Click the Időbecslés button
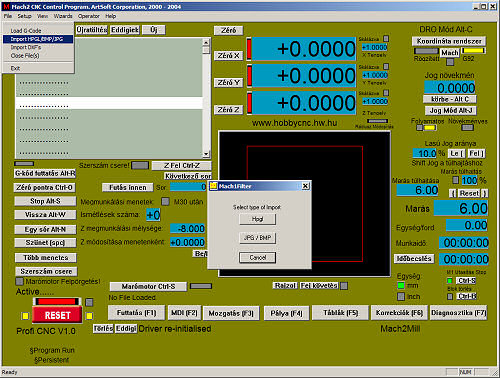Image resolution: width=500 pixels, height=378 pixels. 414,258
